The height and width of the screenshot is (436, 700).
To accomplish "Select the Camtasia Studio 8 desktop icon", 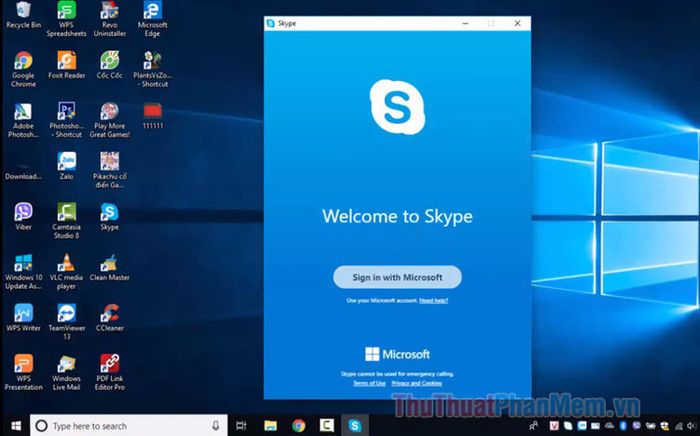I will pyautogui.click(x=67, y=220).
